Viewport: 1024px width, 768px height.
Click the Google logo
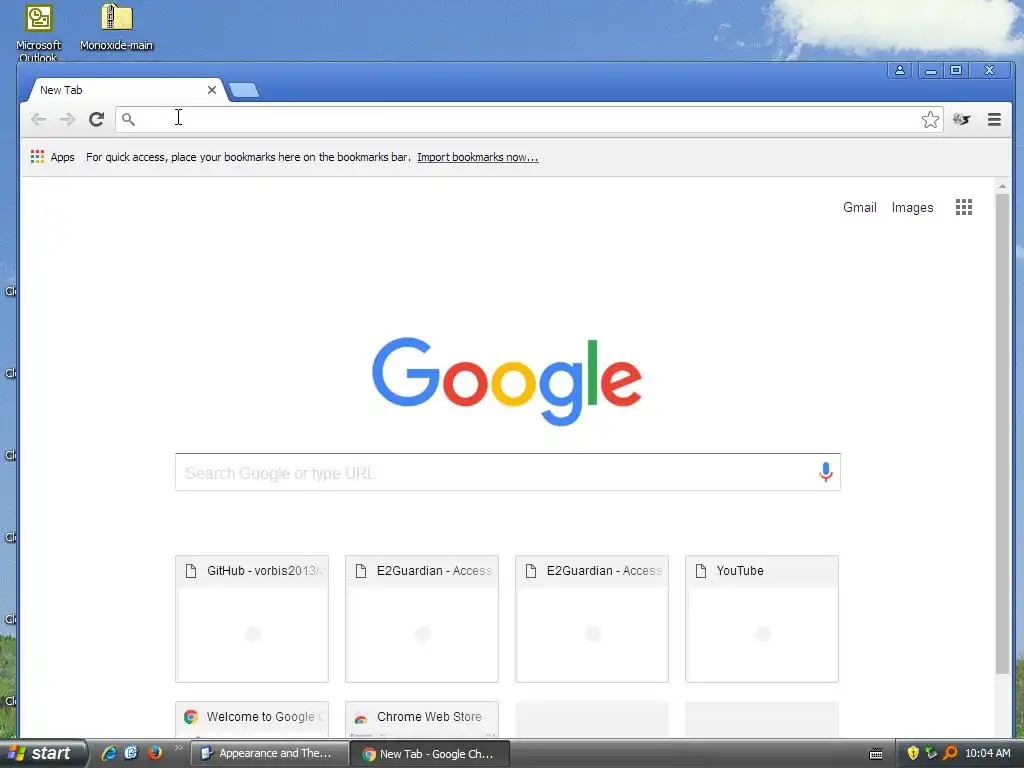[507, 381]
